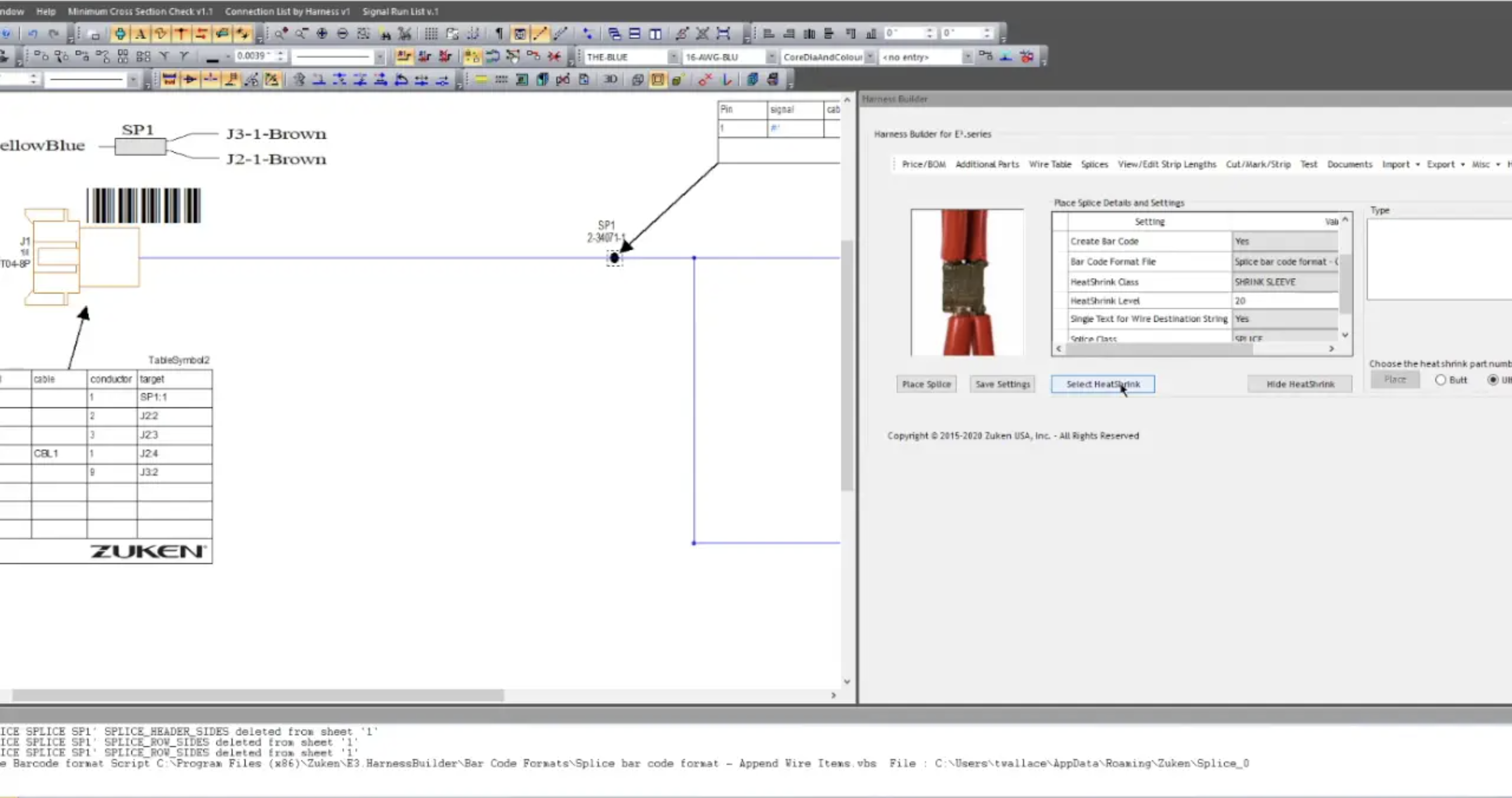1512x798 pixels.
Task: Open the Help menu
Action: coord(45,11)
